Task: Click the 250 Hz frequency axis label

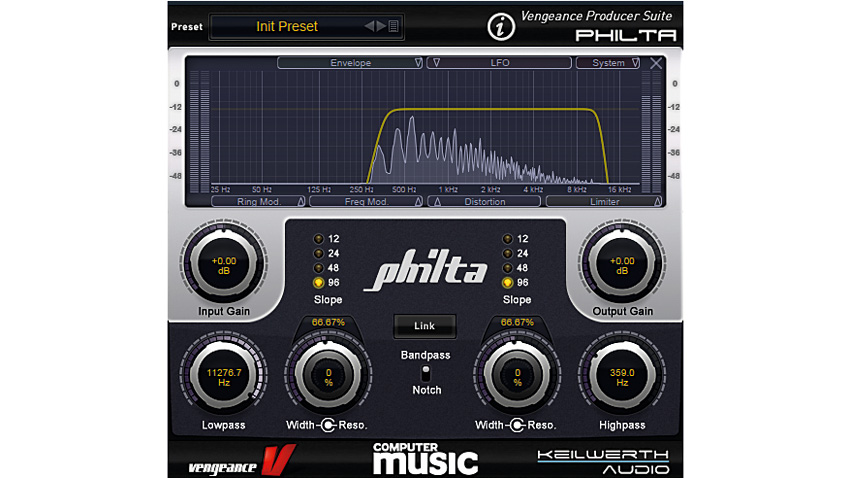Action: 361,190
